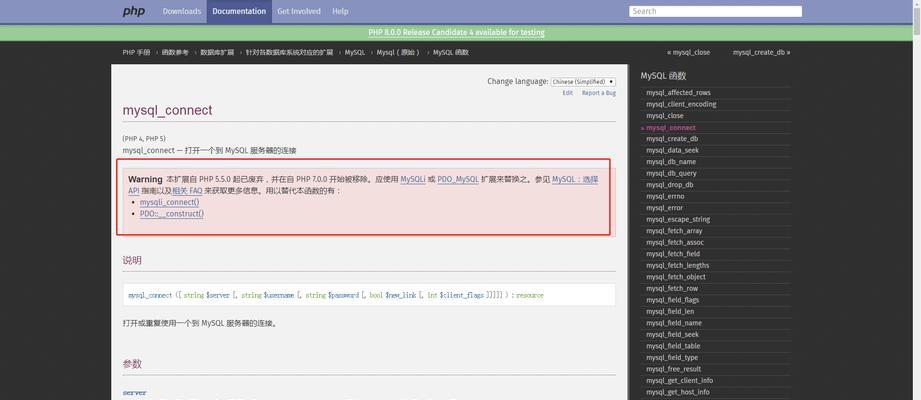Screen dimensions: 921x400
Task: Click the Edit link
Action: pyautogui.click(x=567, y=93)
